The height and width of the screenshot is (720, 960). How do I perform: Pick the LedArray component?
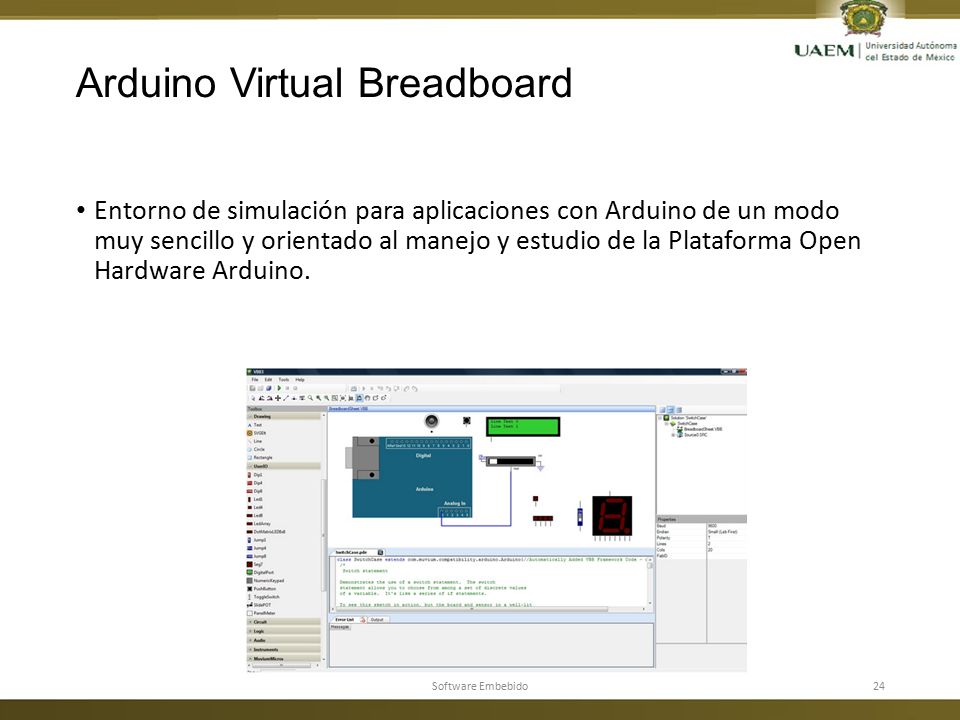(x=258, y=524)
